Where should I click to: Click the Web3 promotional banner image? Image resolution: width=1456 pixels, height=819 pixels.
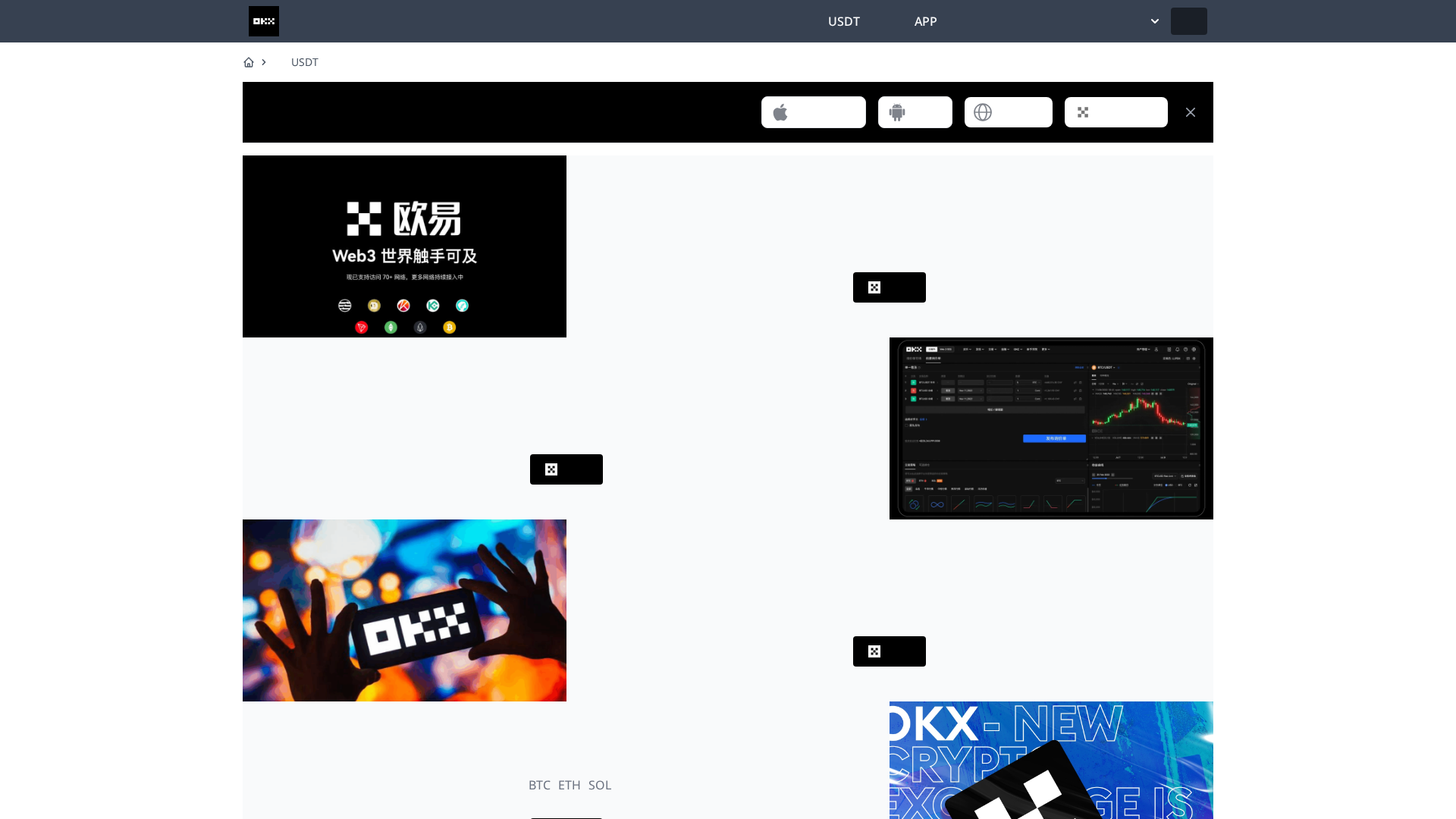pos(404,246)
